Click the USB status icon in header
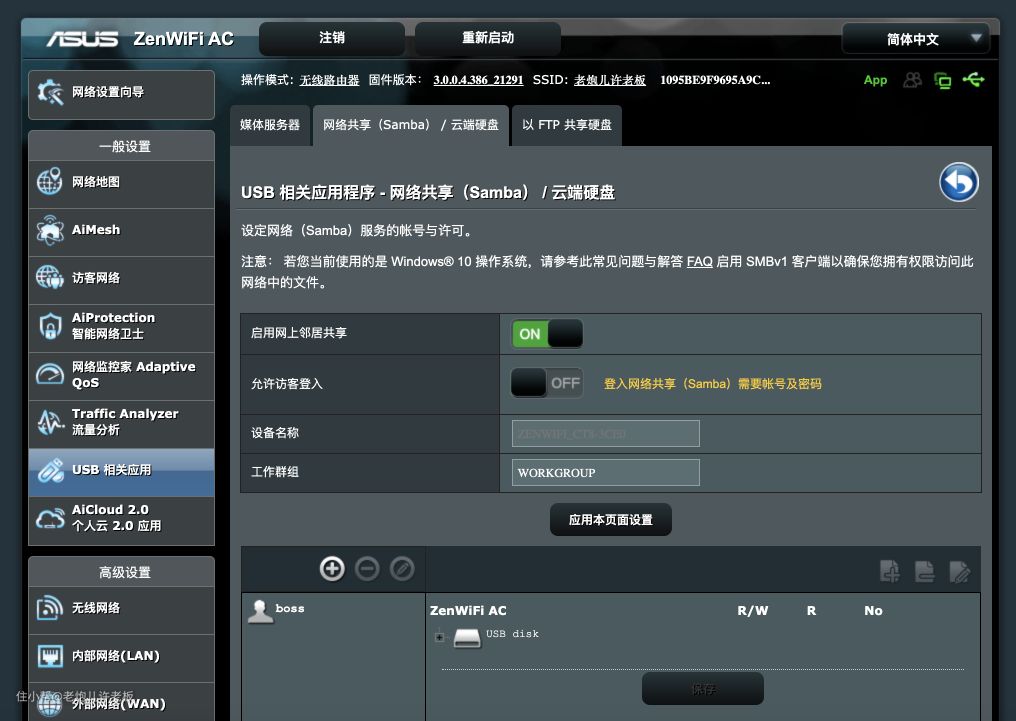This screenshot has height=721, width=1016. (973, 80)
